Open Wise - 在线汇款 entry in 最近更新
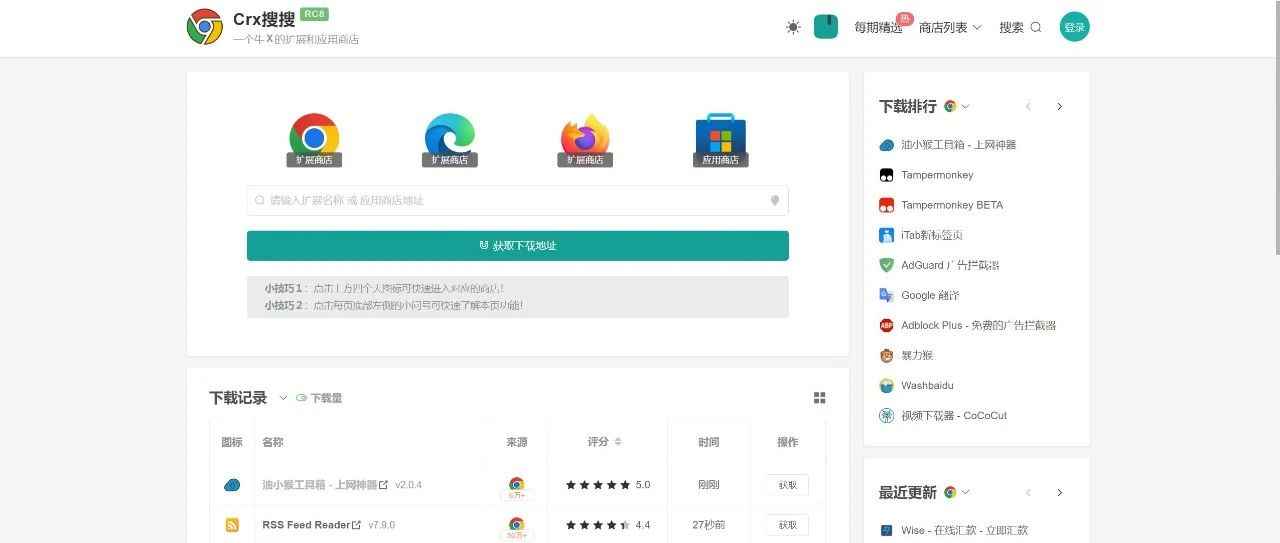This screenshot has width=1280, height=543. click(x=964, y=530)
